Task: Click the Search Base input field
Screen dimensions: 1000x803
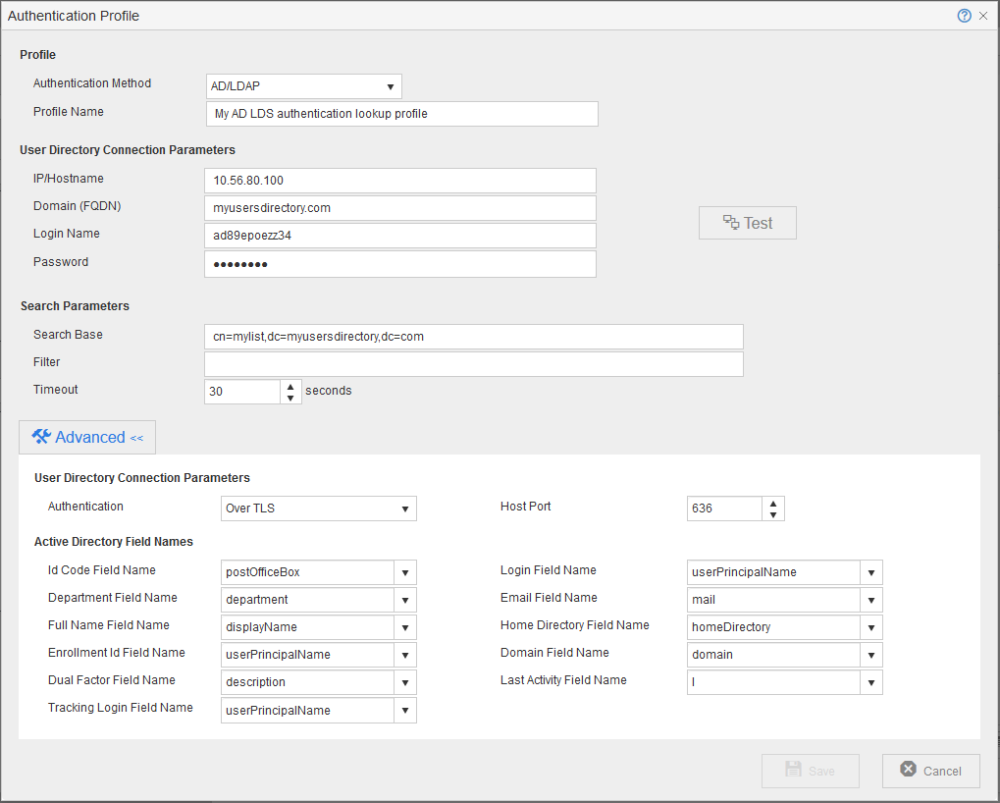Action: (473, 337)
